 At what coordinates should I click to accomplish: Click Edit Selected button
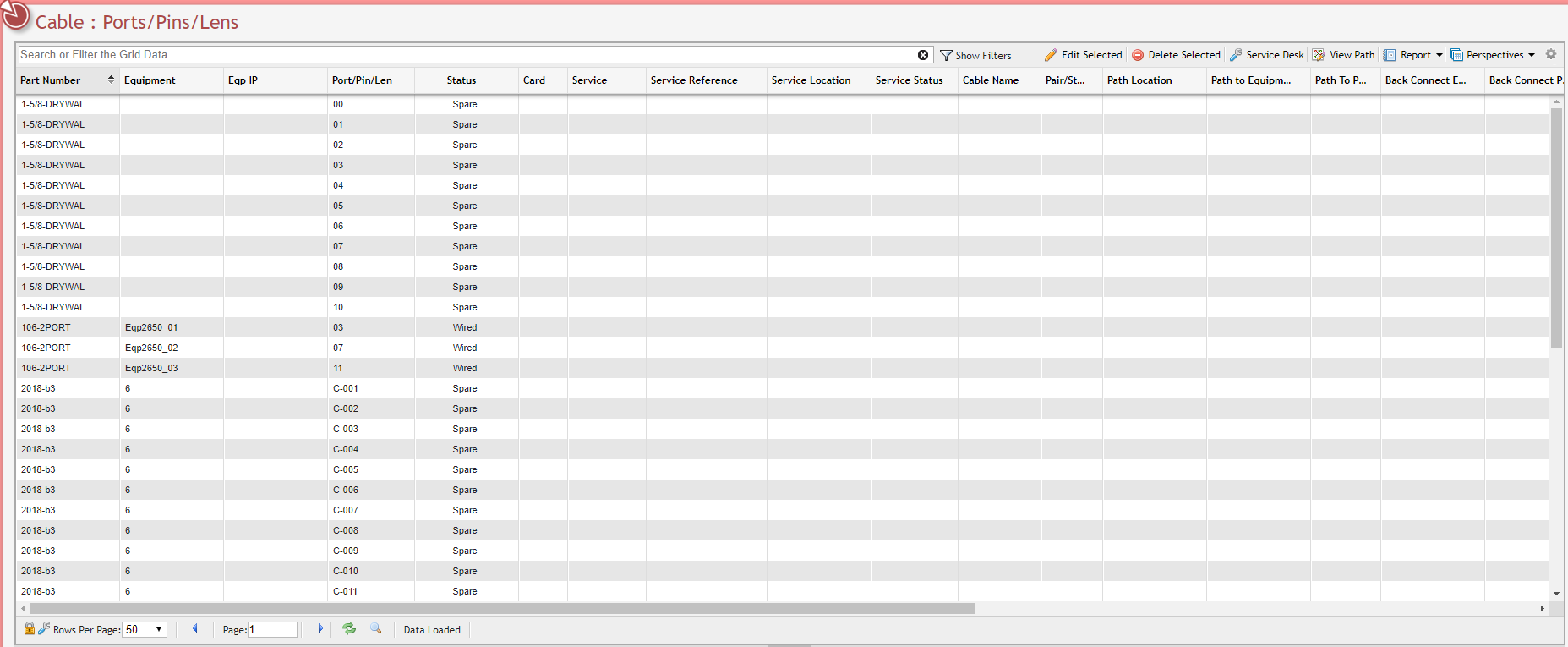(1084, 55)
